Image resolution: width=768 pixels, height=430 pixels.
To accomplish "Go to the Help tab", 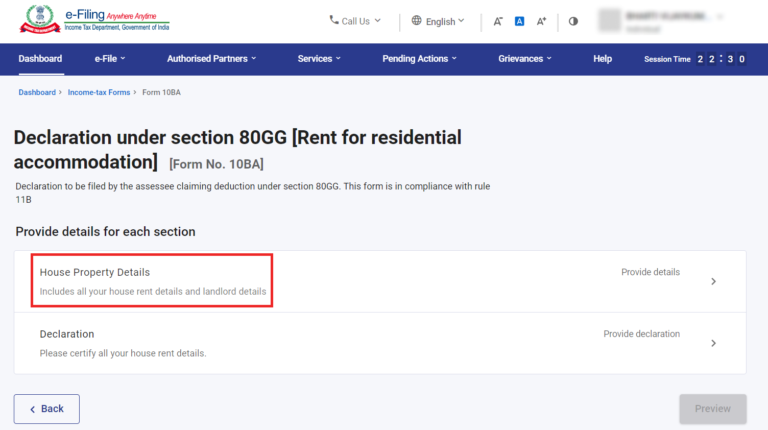I will pos(602,59).
